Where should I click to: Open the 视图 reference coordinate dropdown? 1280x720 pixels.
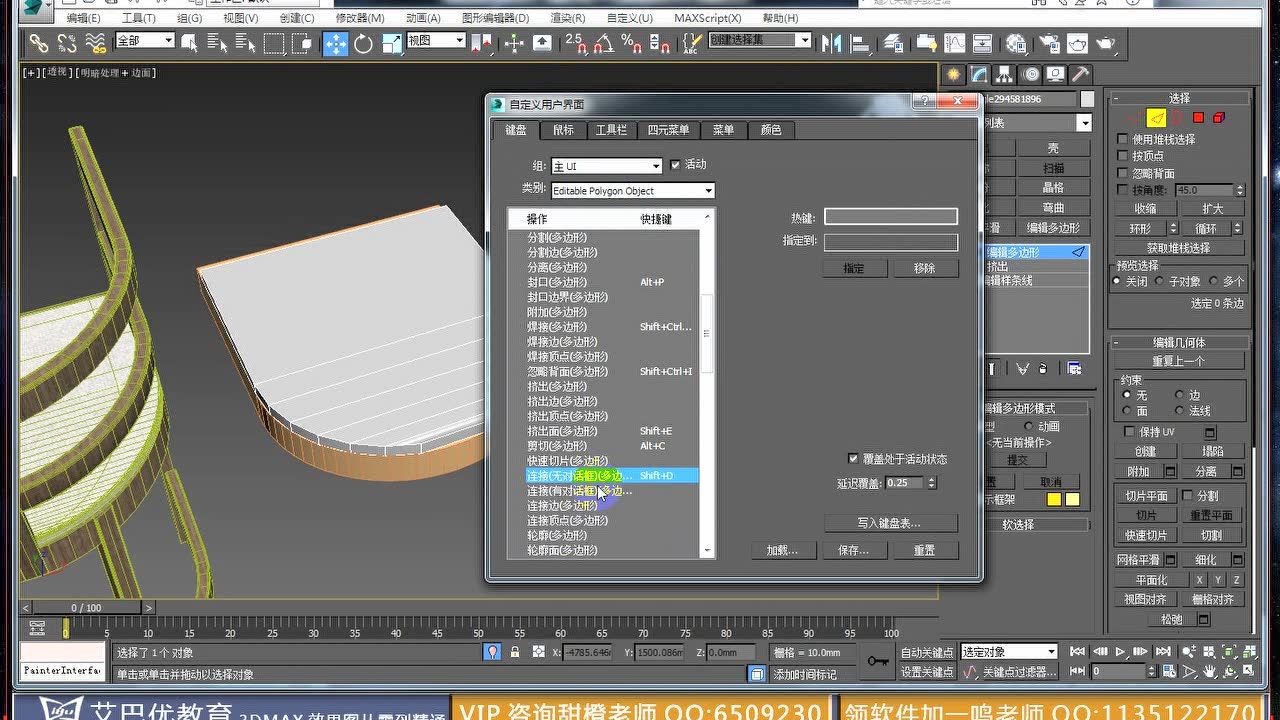436,41
